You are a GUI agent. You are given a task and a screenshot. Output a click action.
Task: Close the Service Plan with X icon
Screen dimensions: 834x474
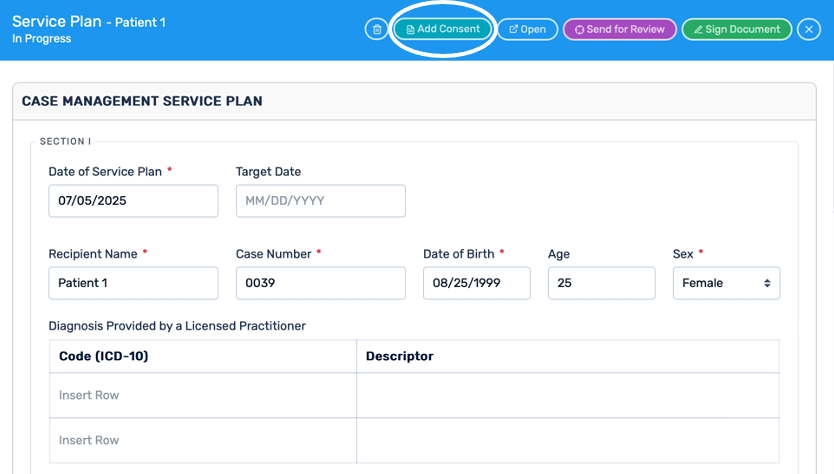[809, 30]
